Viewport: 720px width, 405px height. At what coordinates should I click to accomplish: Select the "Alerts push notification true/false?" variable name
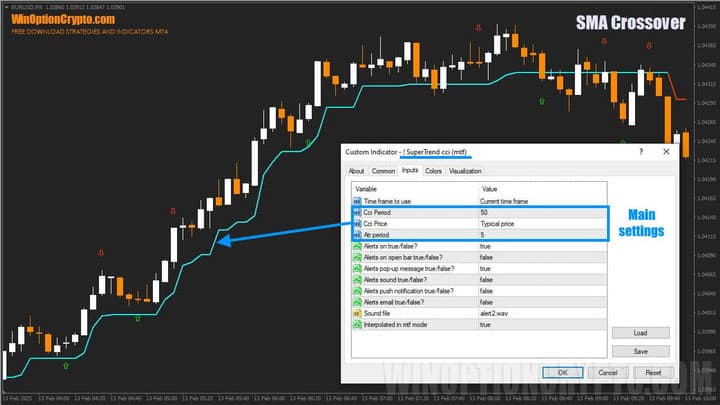409,291
